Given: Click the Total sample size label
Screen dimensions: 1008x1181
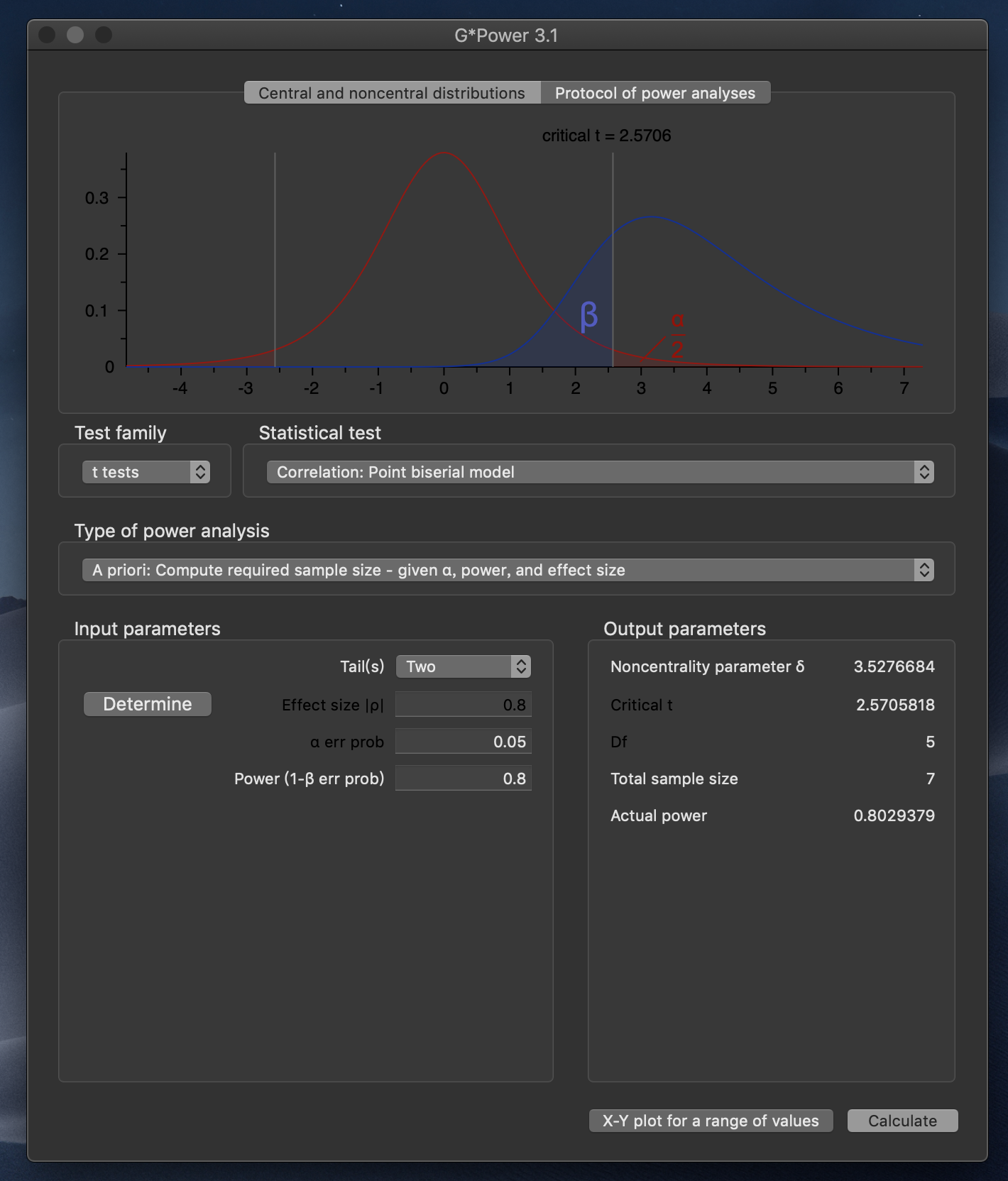Looking at the screenshot, I should (674, 779).
